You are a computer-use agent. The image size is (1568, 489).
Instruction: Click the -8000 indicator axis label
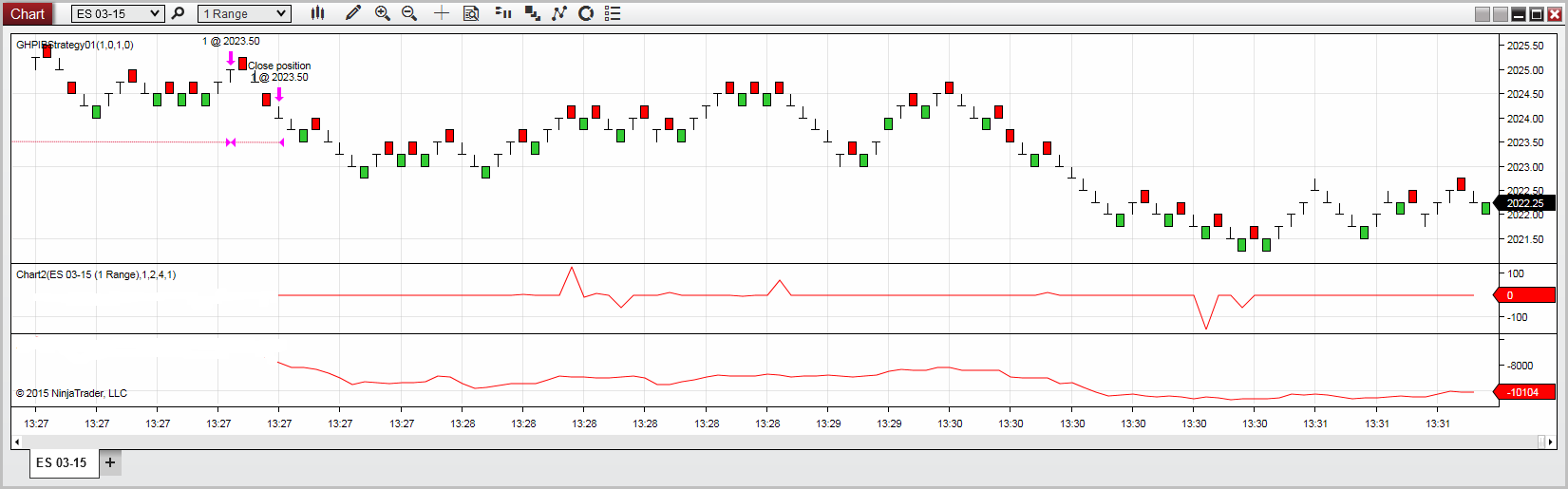coord(1521,366)
